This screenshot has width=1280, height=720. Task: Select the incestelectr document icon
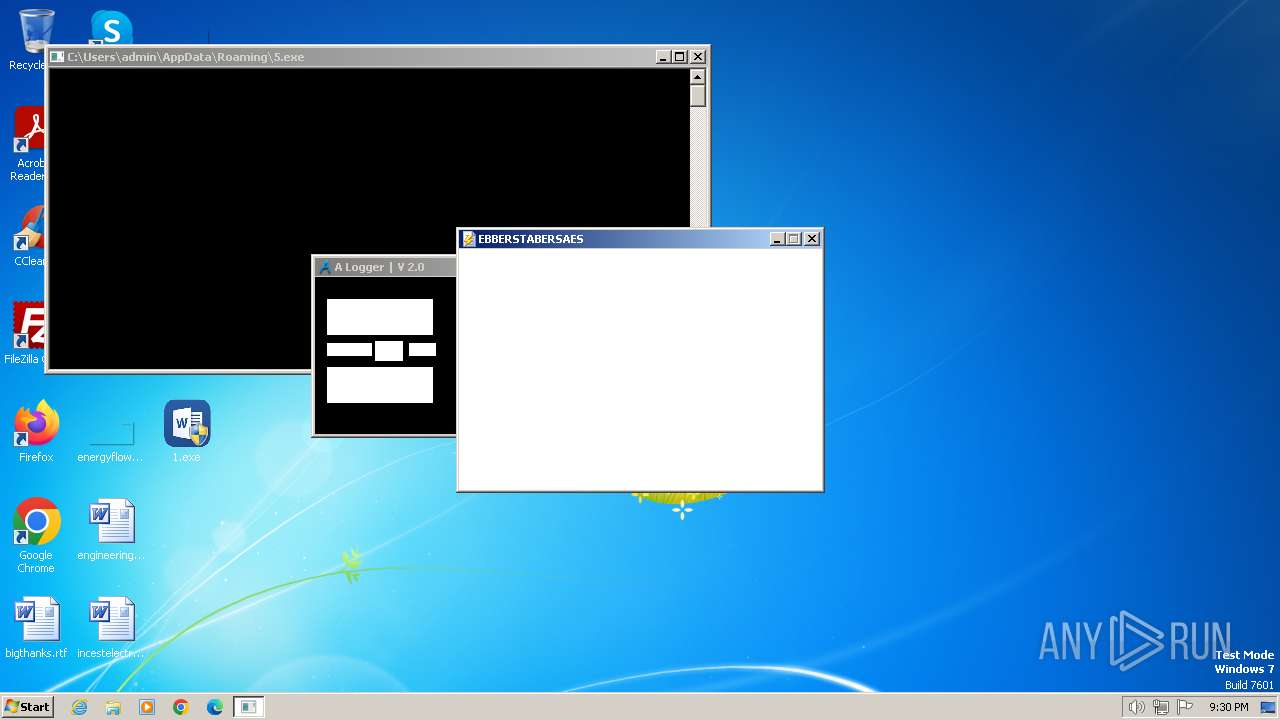click(x=110, y=627)
